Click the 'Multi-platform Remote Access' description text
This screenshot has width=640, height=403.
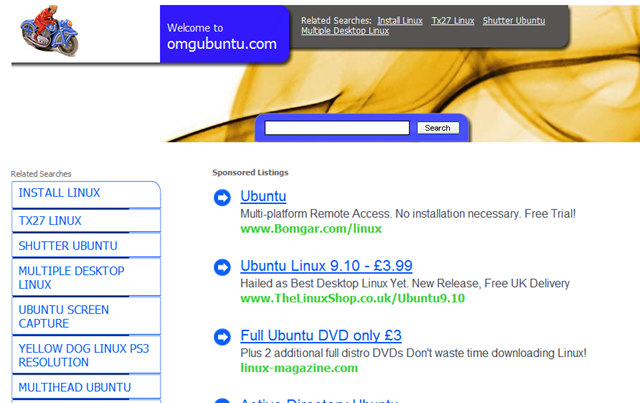pos(408,214)
